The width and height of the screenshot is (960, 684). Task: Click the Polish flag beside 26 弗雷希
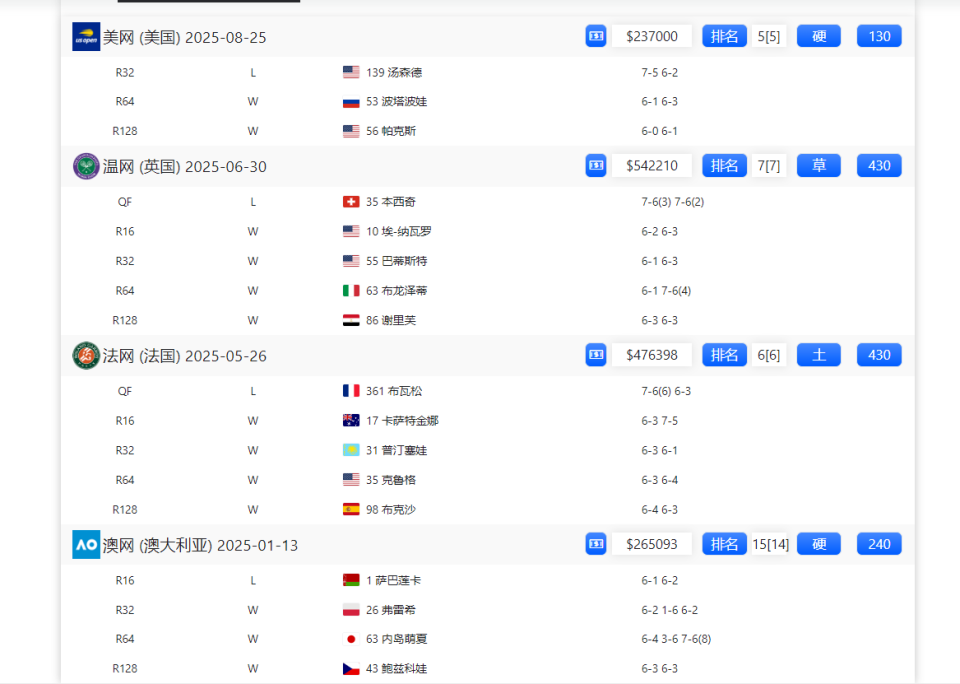[x=351, y=610]
